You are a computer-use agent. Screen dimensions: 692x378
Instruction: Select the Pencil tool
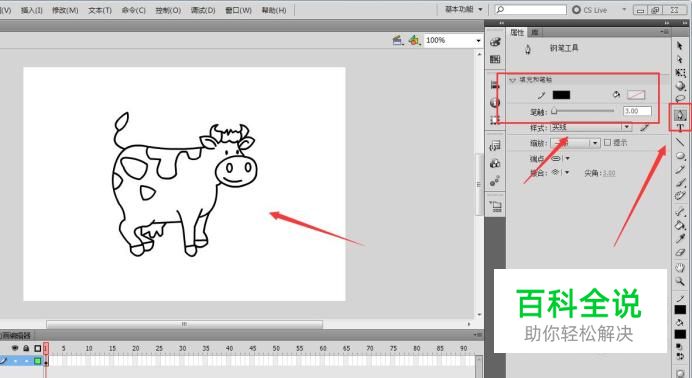680,169
